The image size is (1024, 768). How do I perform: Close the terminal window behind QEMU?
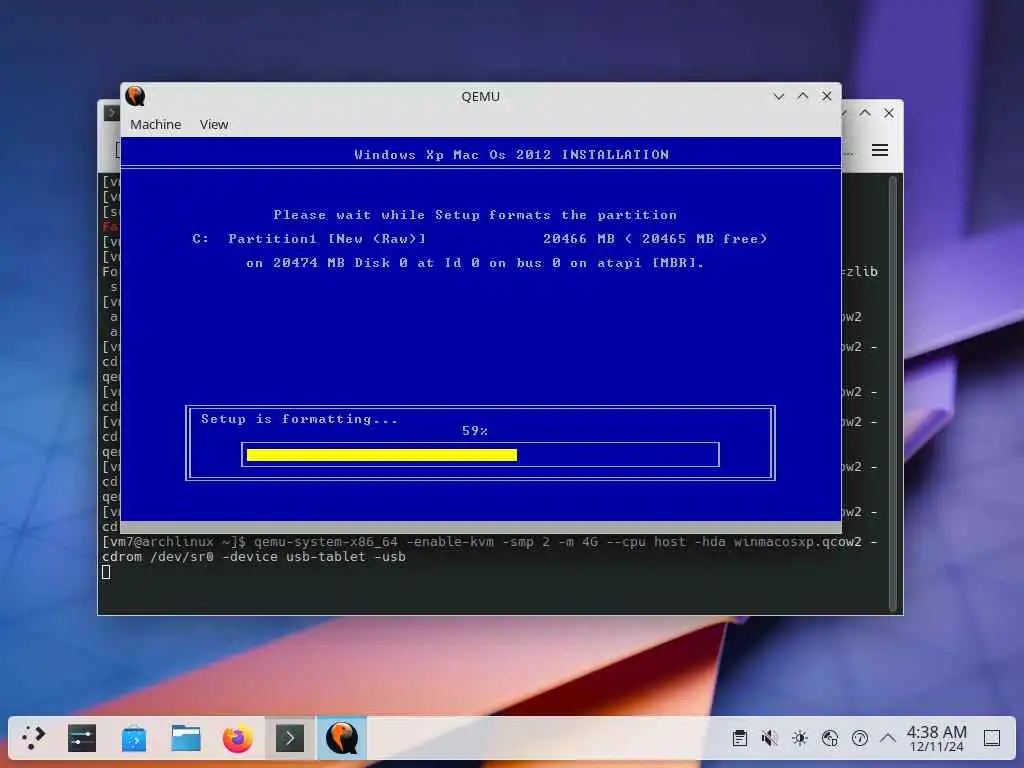889,113
